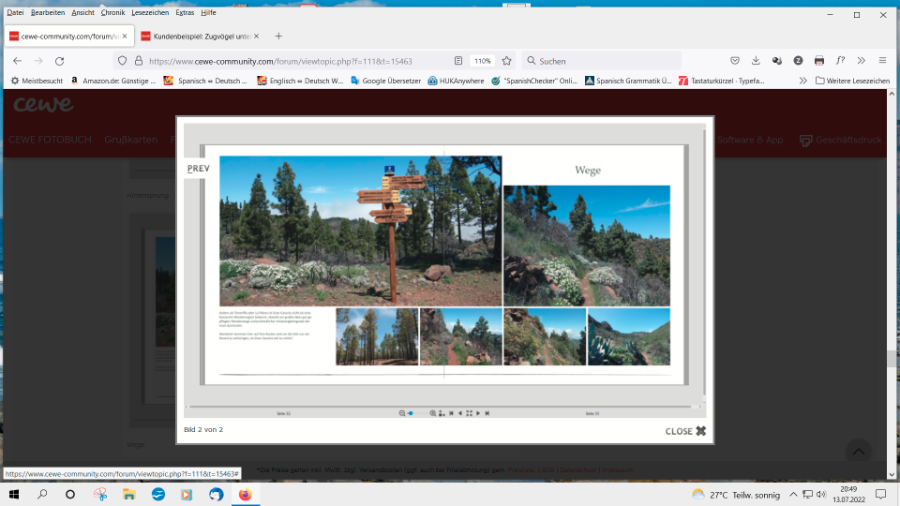Screen dimensions: 900x506
Task: Adjust the photobook zoom slider
Action: [411, 413]
